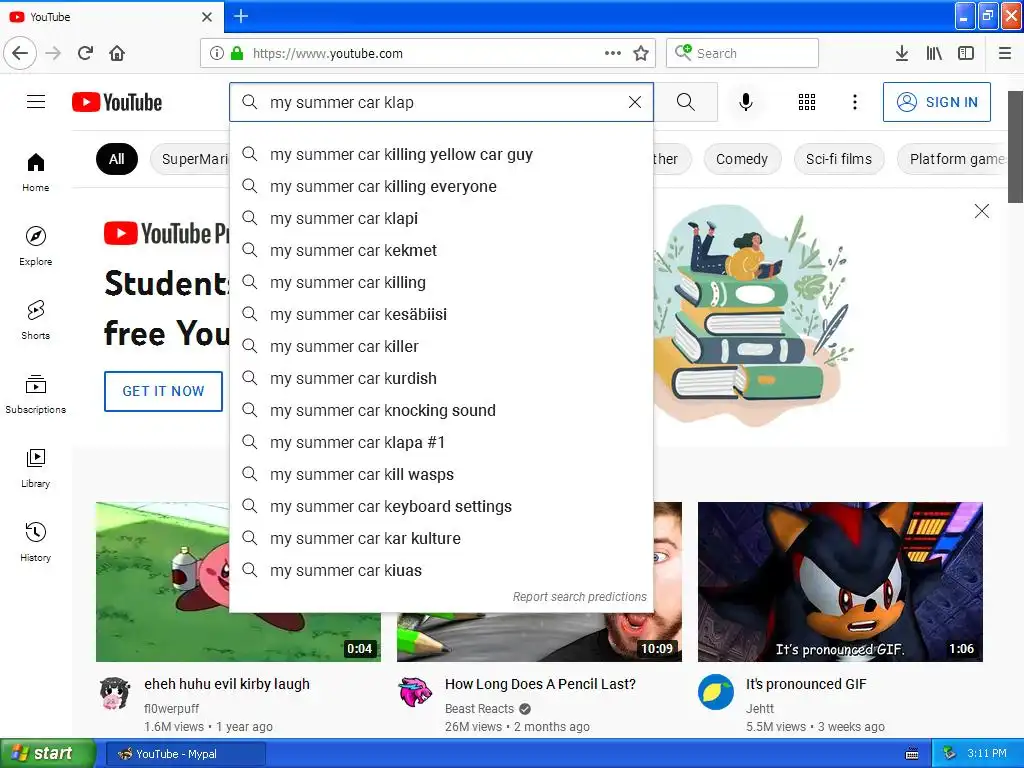Click the YouTube logo
This screenshot has width=1024, height=768.
(x=117, y=103)
